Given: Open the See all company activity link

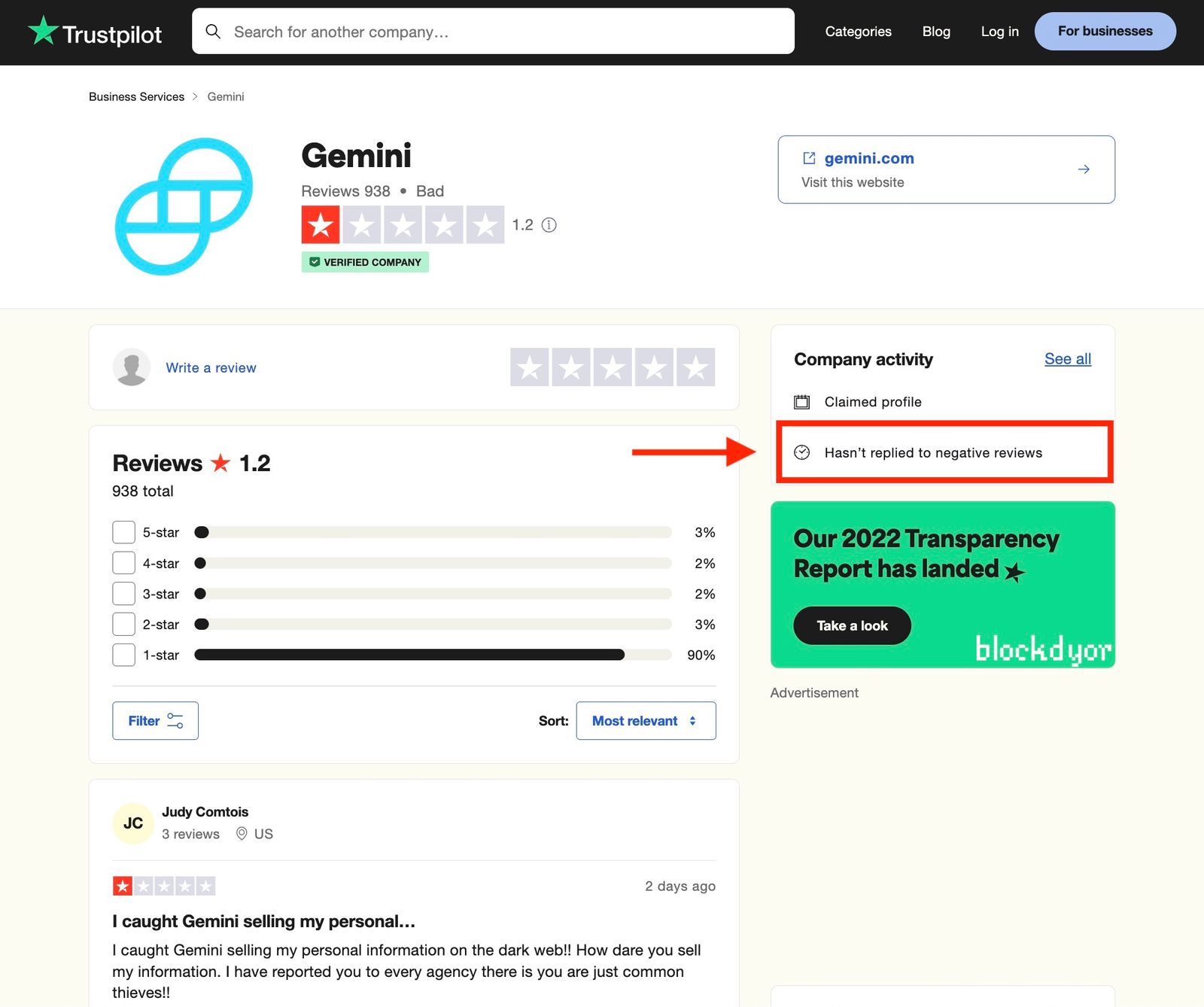Looking at the screenshot, I should (x=1067, y=359).
